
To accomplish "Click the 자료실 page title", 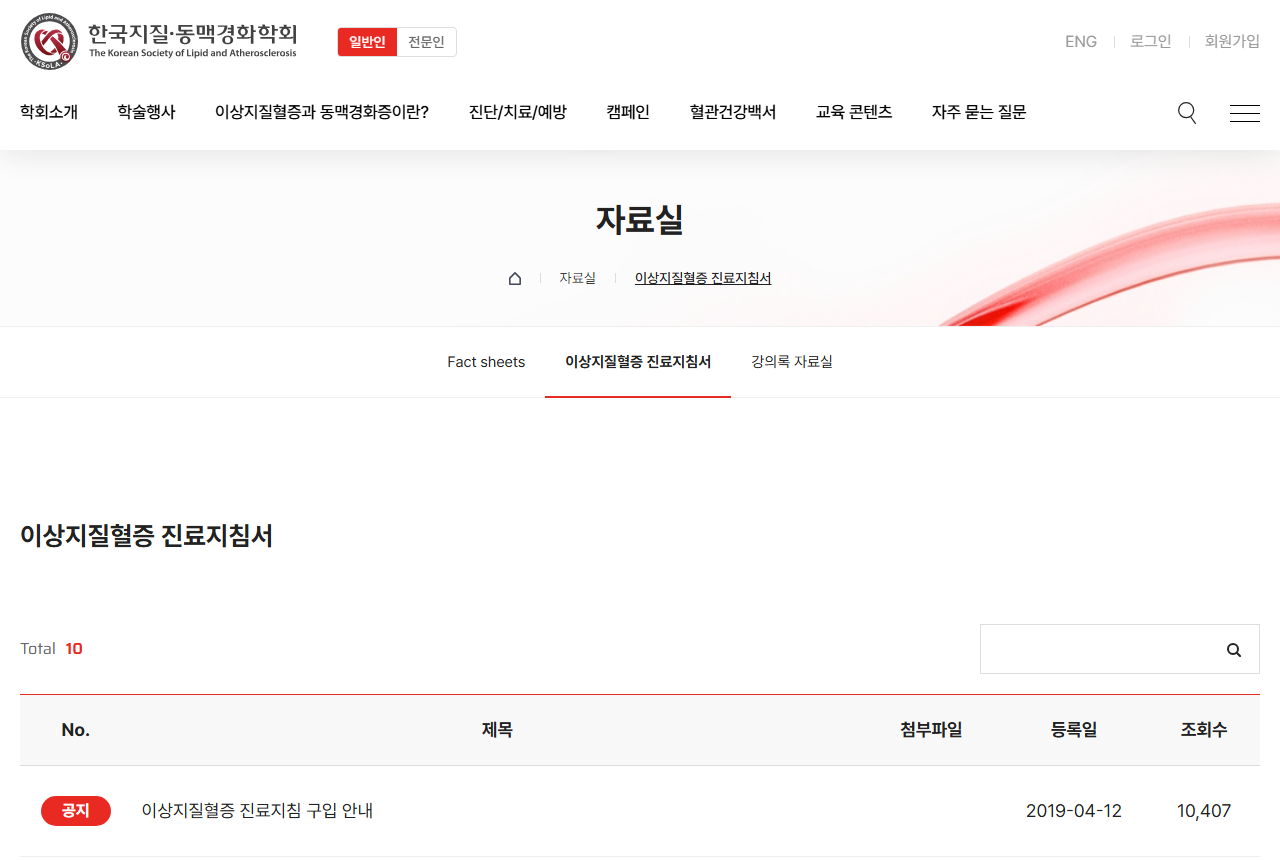I will [x=640, y=219].
